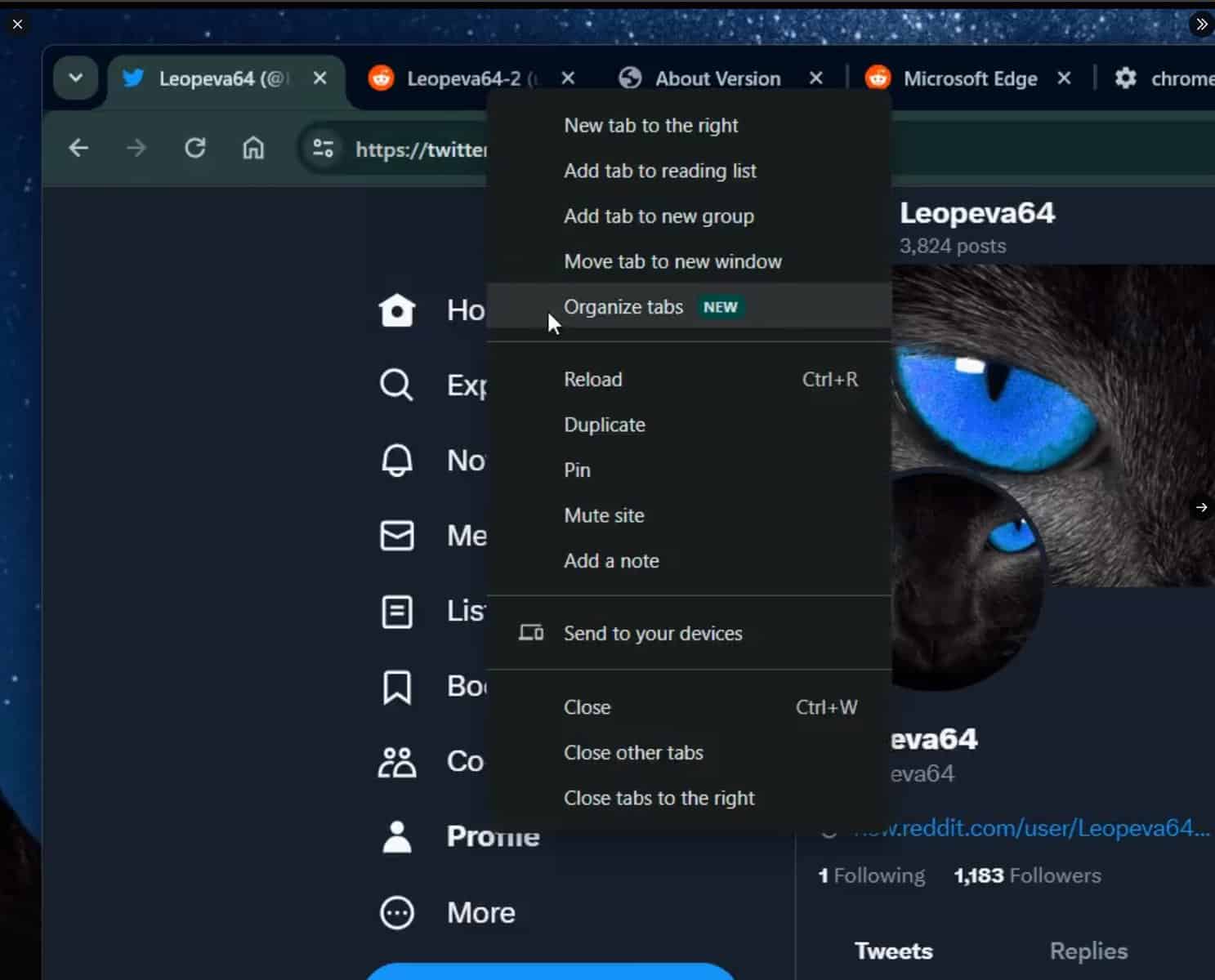Click the browser Back arrow
1215x980 pixels.
[78, 149]
